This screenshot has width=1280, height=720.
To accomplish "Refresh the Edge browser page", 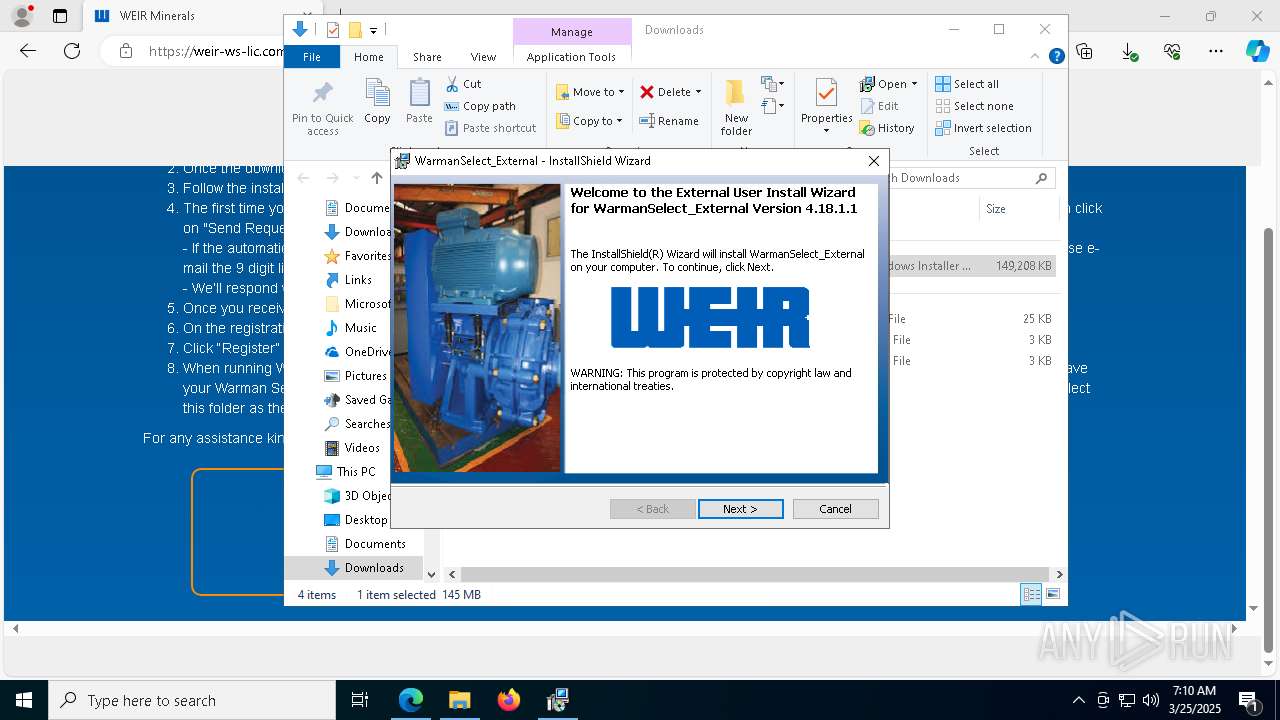I will tap(72, 51).
